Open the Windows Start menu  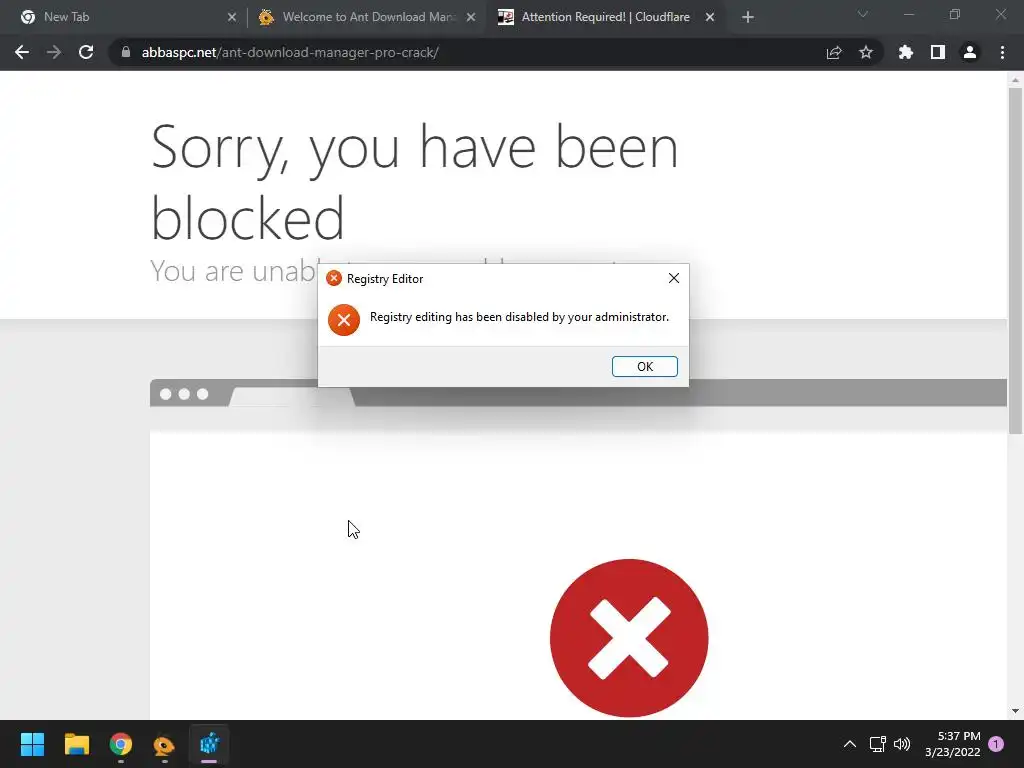tap(32, 744)
